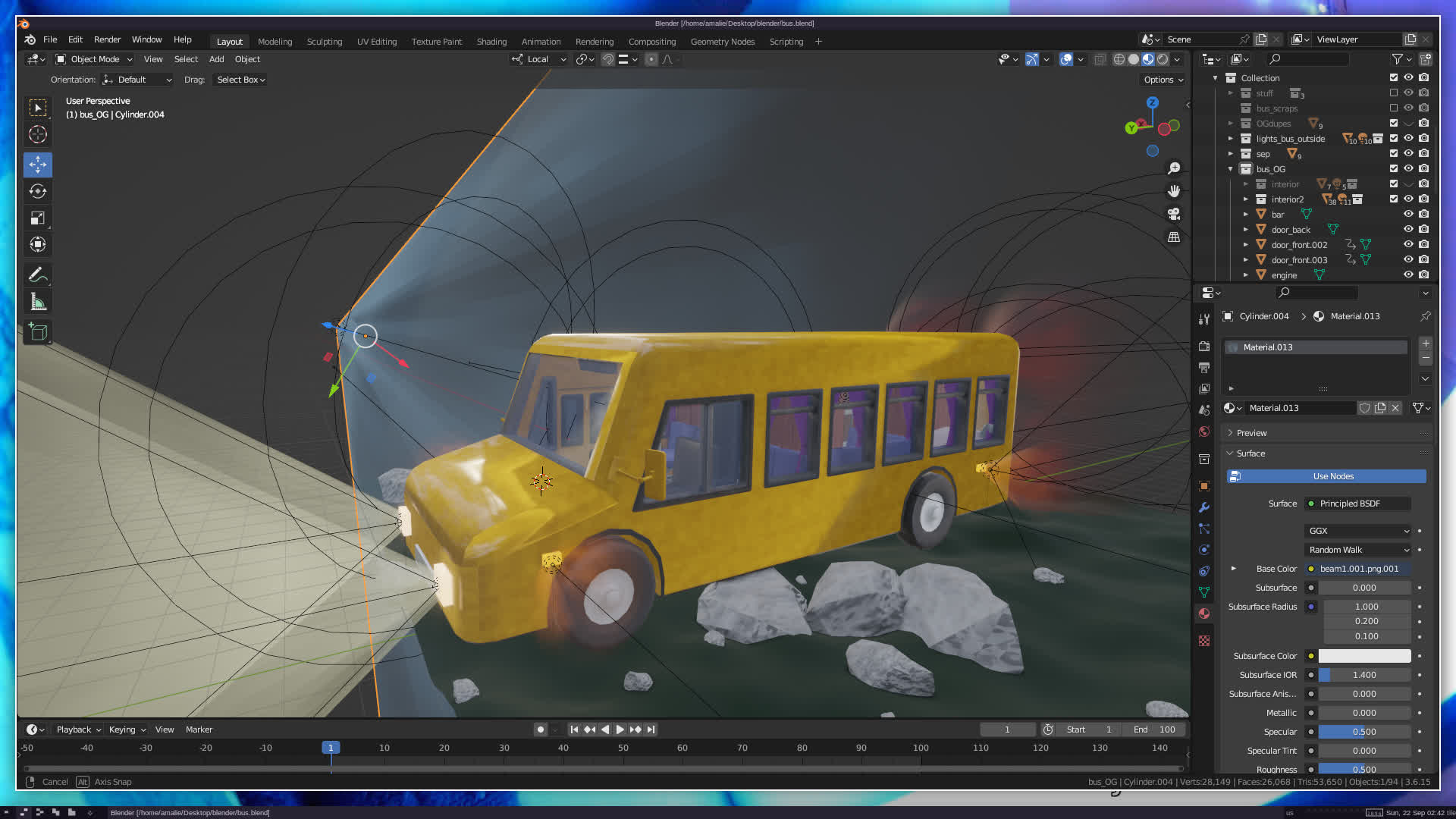Open the Object Mode dropdown
The width and height of the screenshot is (1456, 819).
tap(95, 59)
